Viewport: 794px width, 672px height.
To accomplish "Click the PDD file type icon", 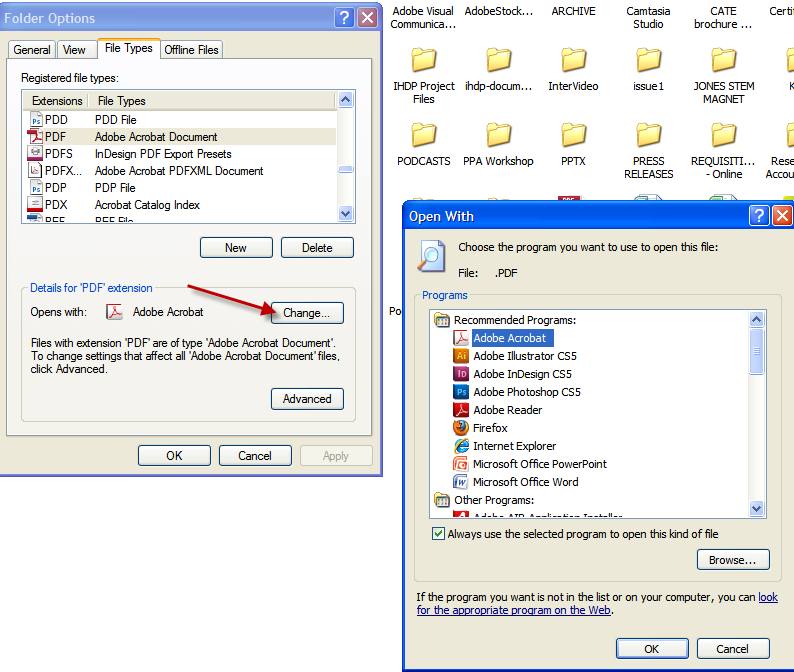I will (35, 120).
